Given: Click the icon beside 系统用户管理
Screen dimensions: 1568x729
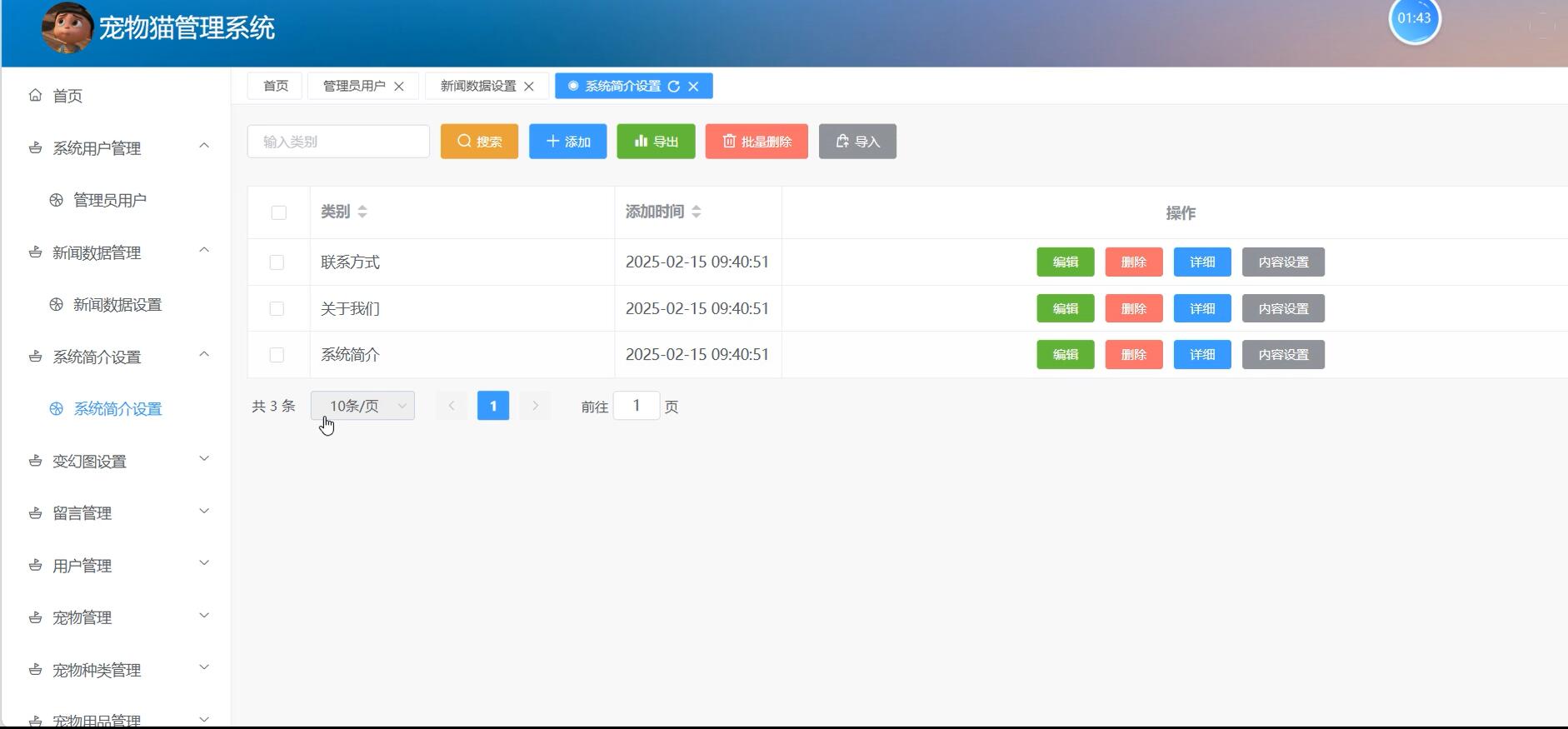Looking at the screenshot, I should pos(35,147).
